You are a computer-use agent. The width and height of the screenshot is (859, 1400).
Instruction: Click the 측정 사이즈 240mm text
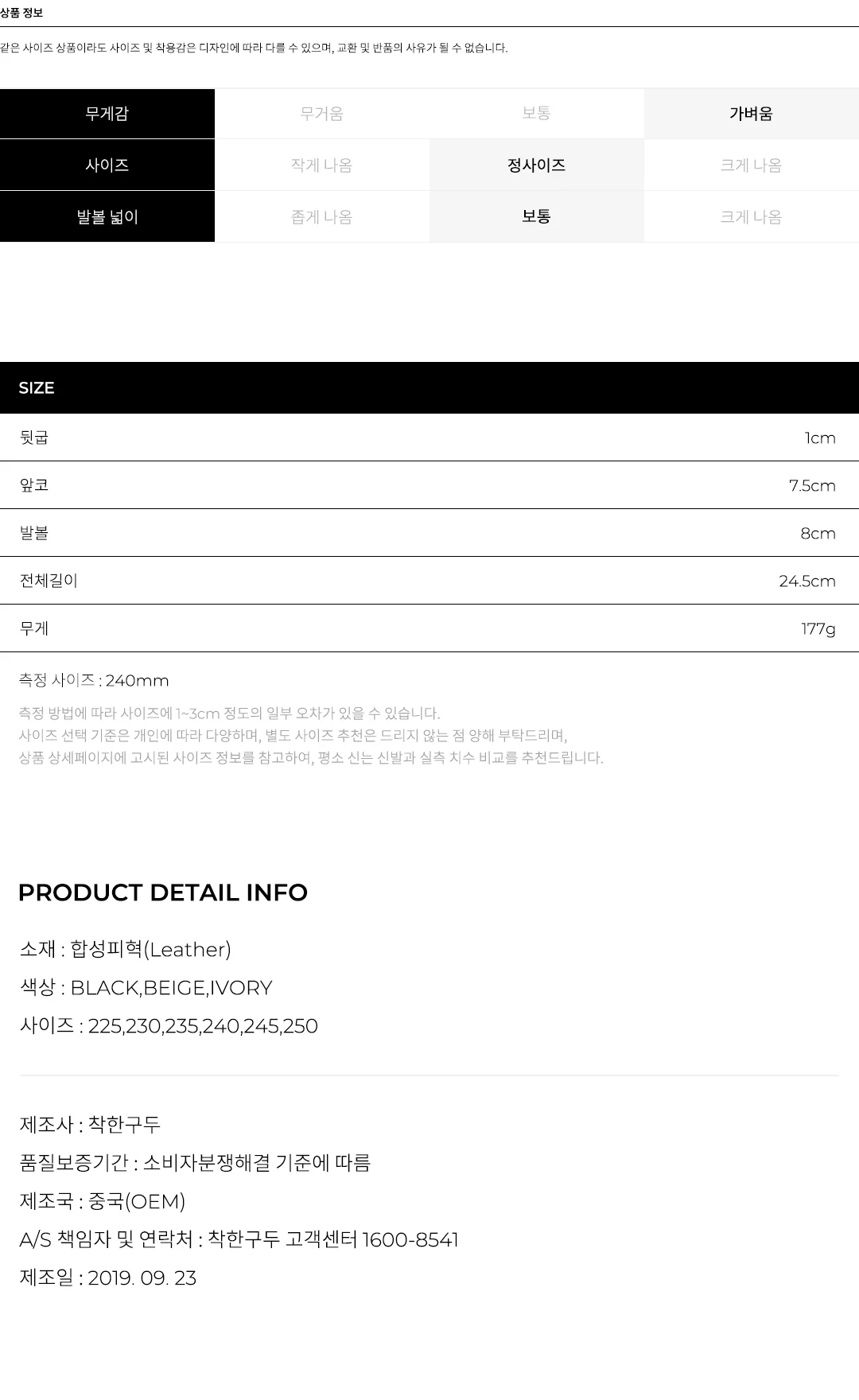(94, 681)
